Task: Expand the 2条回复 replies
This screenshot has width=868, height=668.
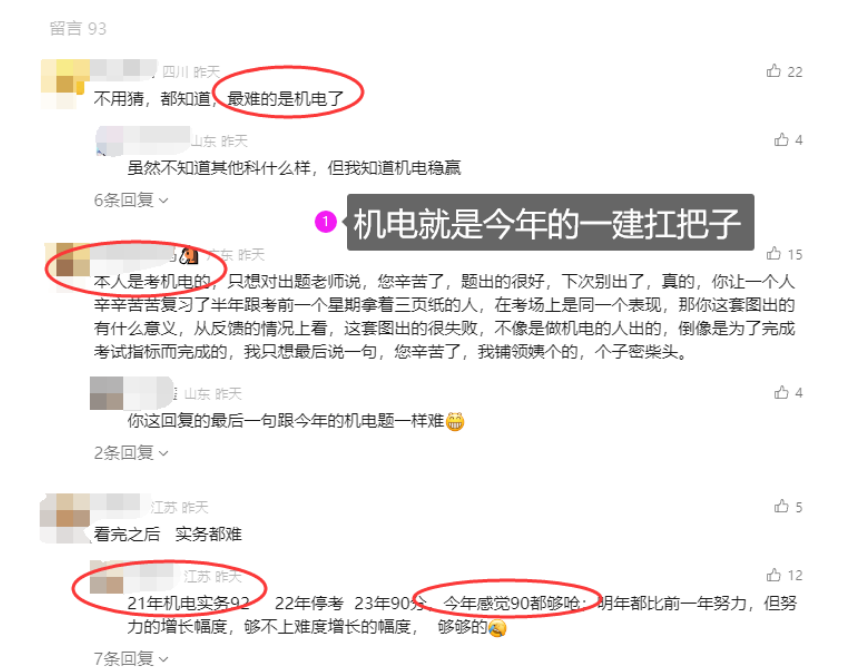Action: tap(131, 453)
